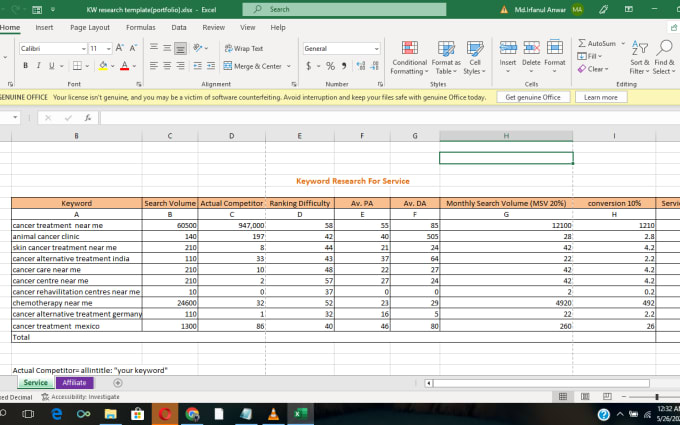
Task: Add a new sheet with the plus icon
Action: (x=118, y=382)
